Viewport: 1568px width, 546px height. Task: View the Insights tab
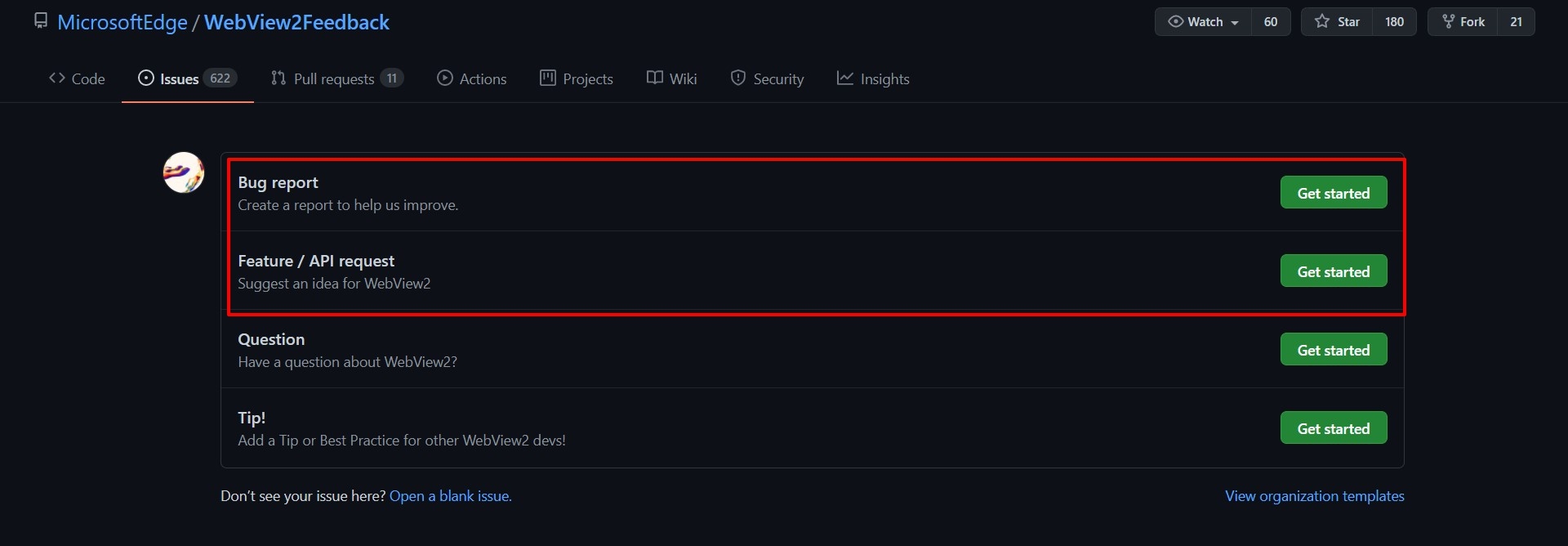pyautogui.click(x=873, y=78)
